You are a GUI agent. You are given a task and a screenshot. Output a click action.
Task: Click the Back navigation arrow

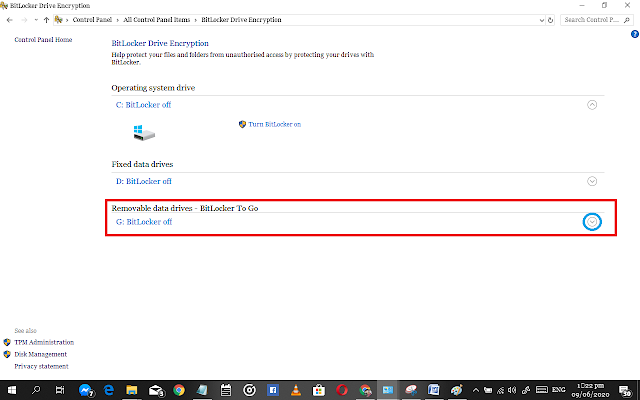[x=10, y=20]
